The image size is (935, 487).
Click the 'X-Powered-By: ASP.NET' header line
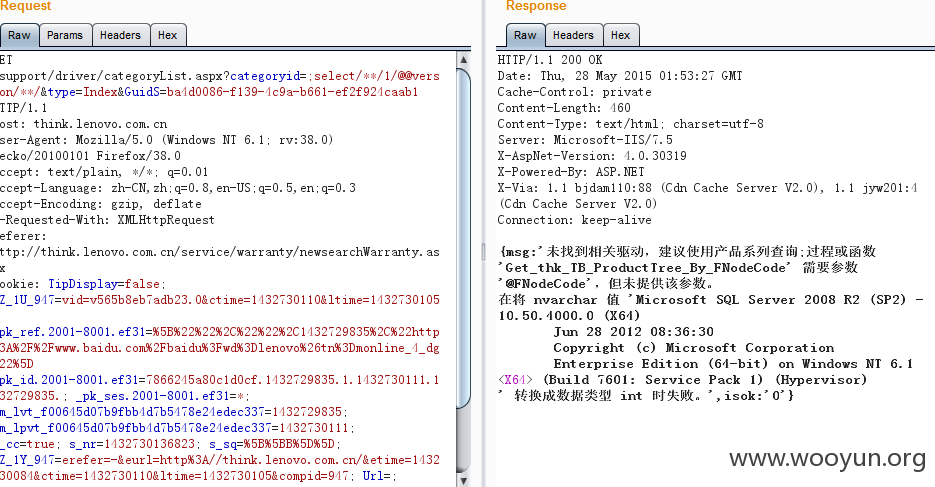(x=571, y=172)
